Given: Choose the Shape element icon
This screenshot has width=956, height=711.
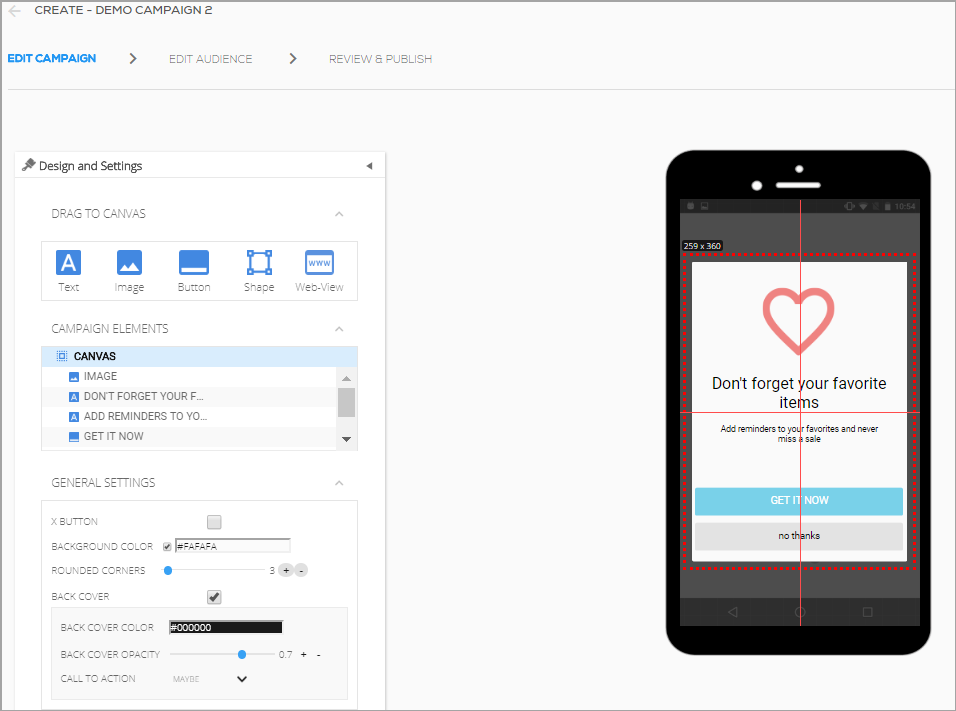Looking at the screenshot, I should pyautogui.click(x=259, y=263).
